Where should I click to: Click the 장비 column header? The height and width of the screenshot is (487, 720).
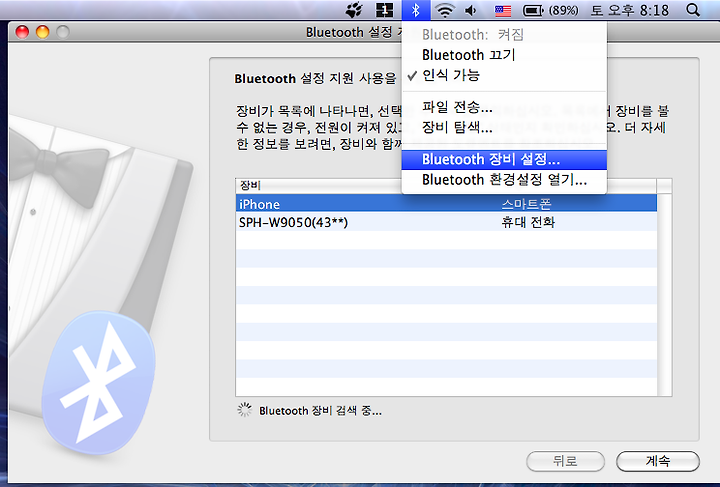318,185
